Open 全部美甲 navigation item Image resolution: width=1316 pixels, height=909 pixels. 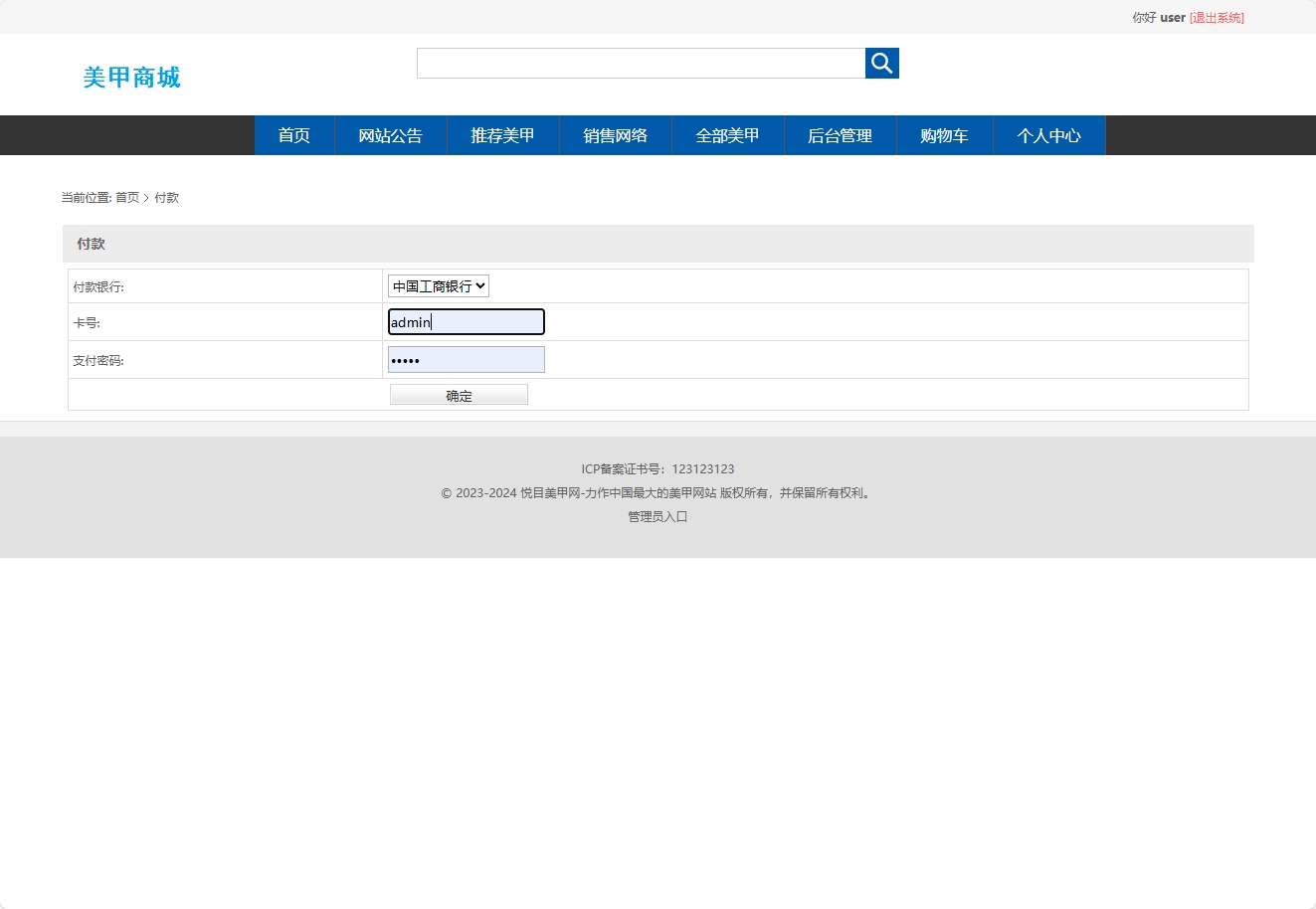[728, 135]
